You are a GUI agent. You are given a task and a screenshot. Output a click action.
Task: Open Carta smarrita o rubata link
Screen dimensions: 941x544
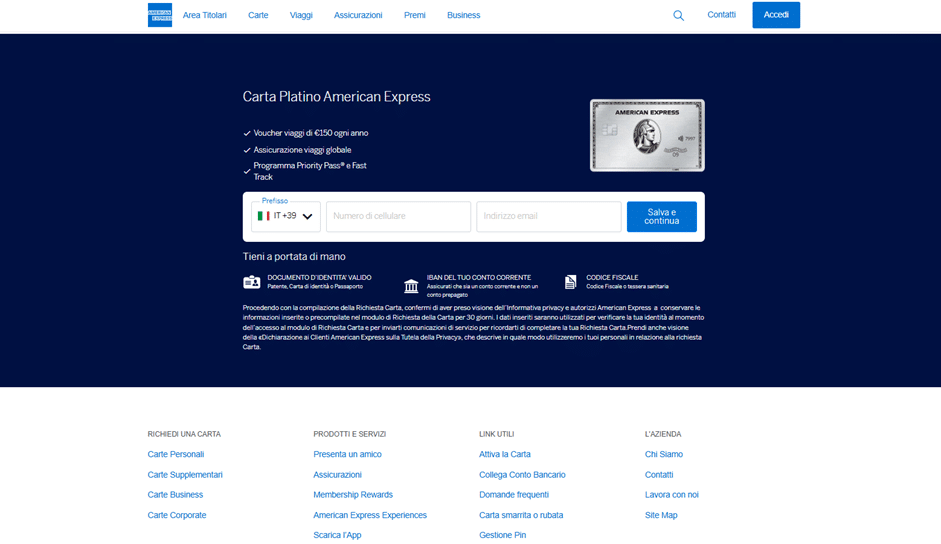[521, 515]
